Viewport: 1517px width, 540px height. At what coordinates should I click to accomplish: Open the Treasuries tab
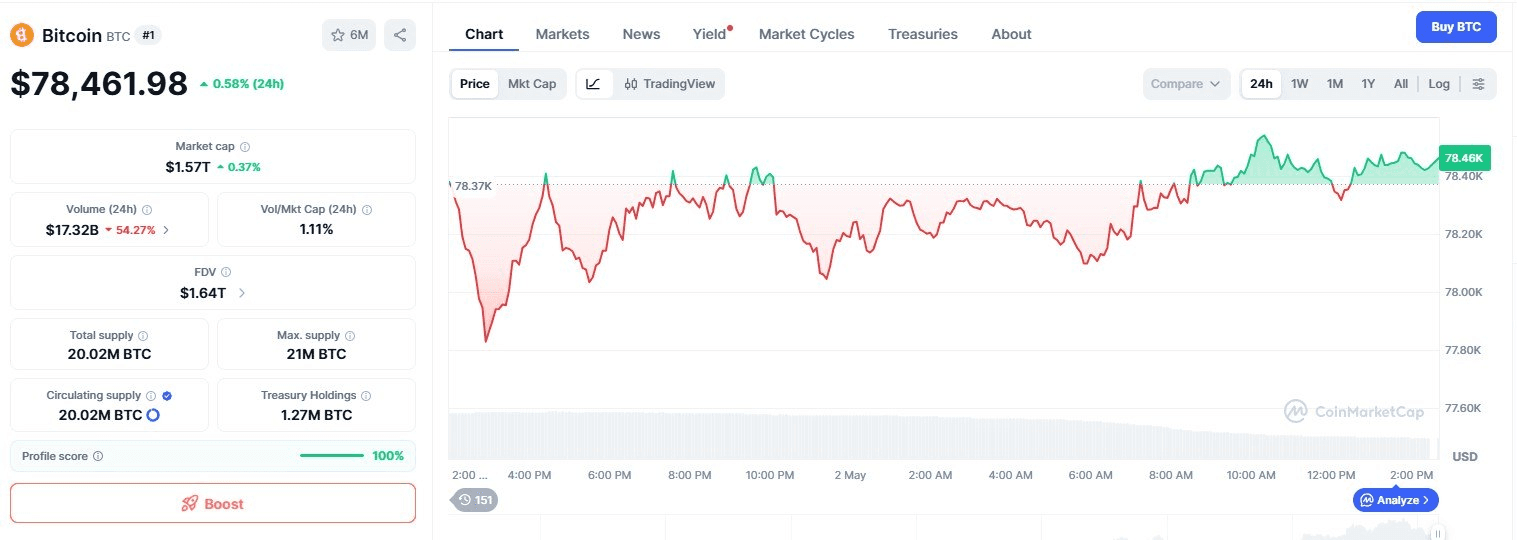[923, 34]
